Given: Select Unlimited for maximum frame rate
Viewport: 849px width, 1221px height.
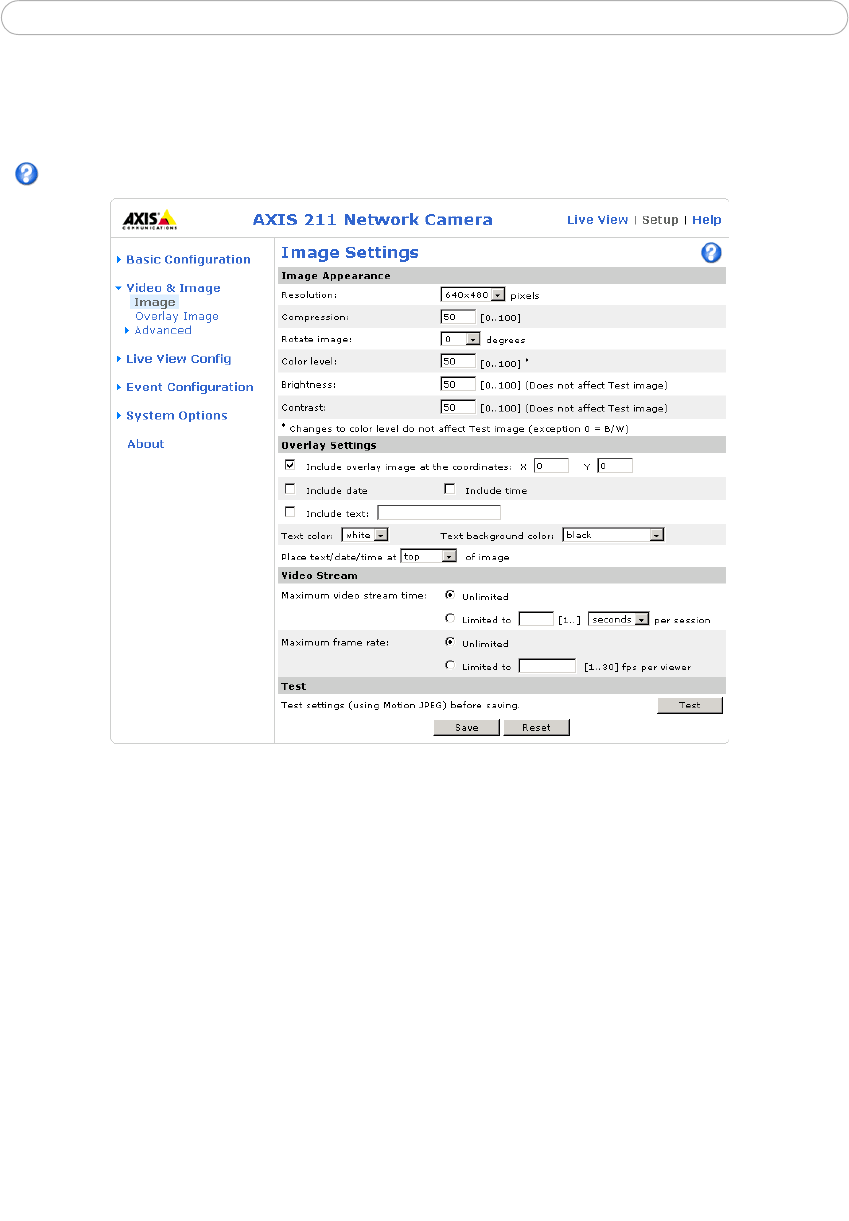Looking at the screenshot, I should pyautogui.click(x=450, y=643).
